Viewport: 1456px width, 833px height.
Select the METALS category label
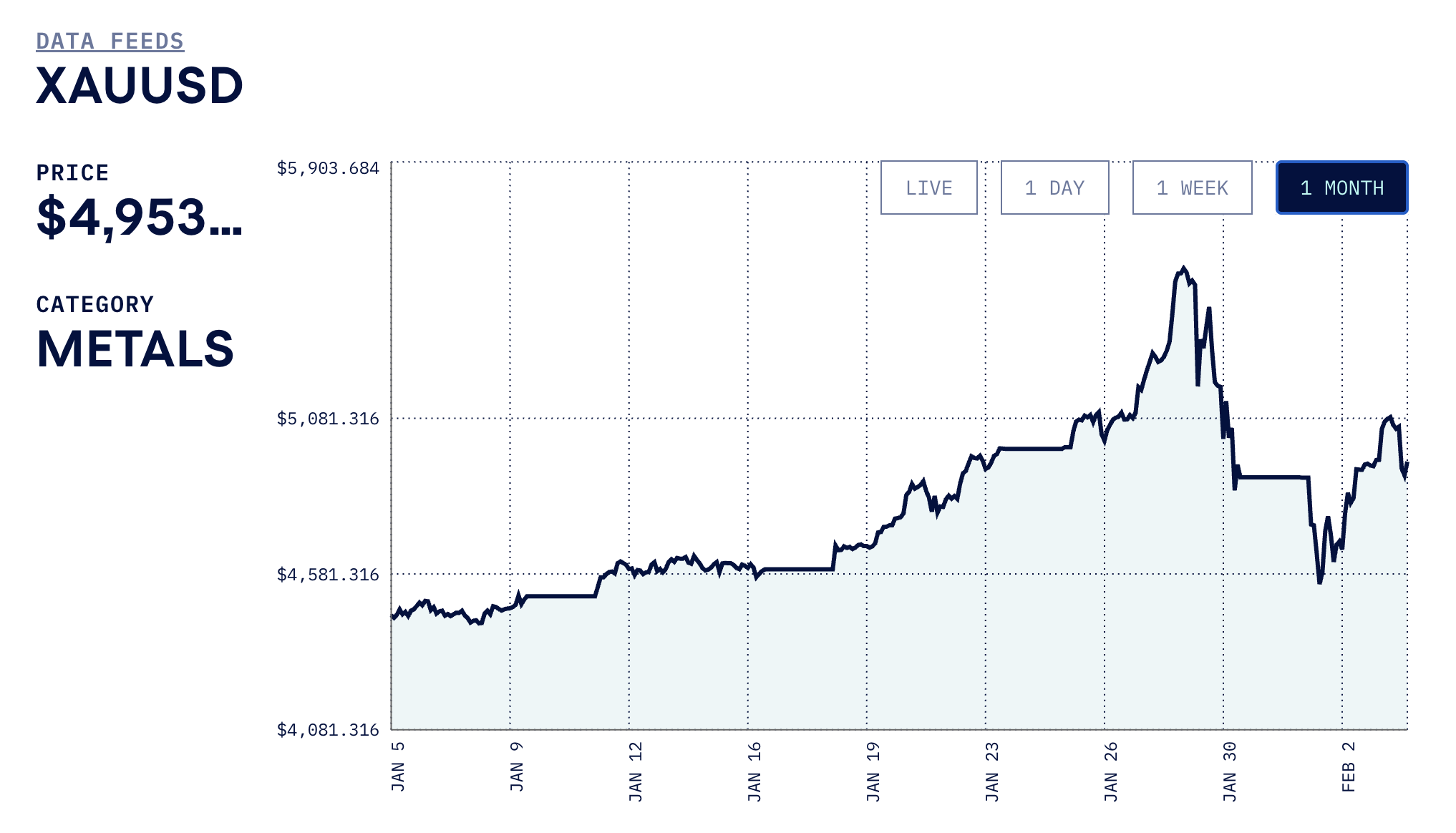tap(135, 351)
